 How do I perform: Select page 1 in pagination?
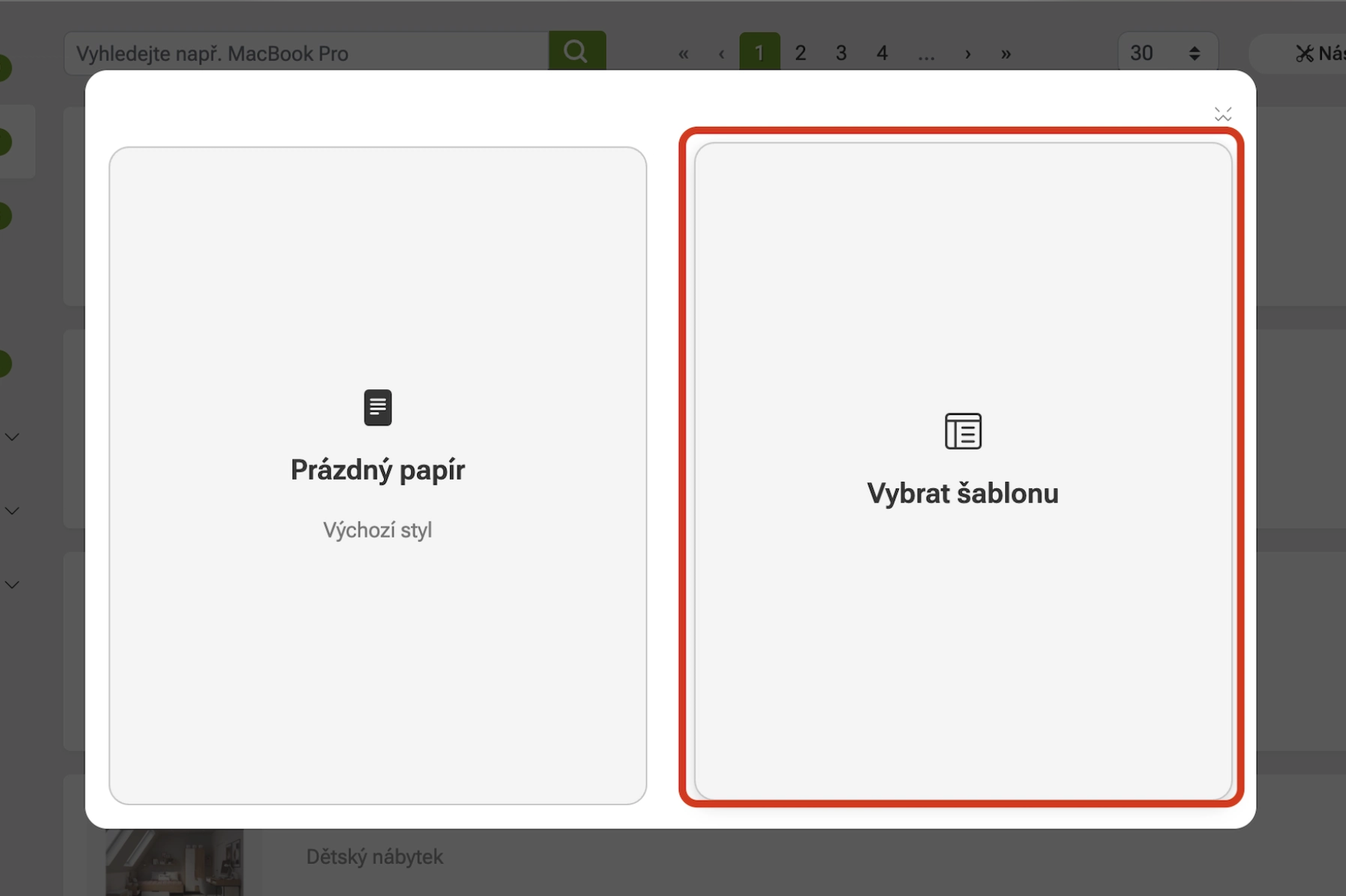click(x=759, y=53)
